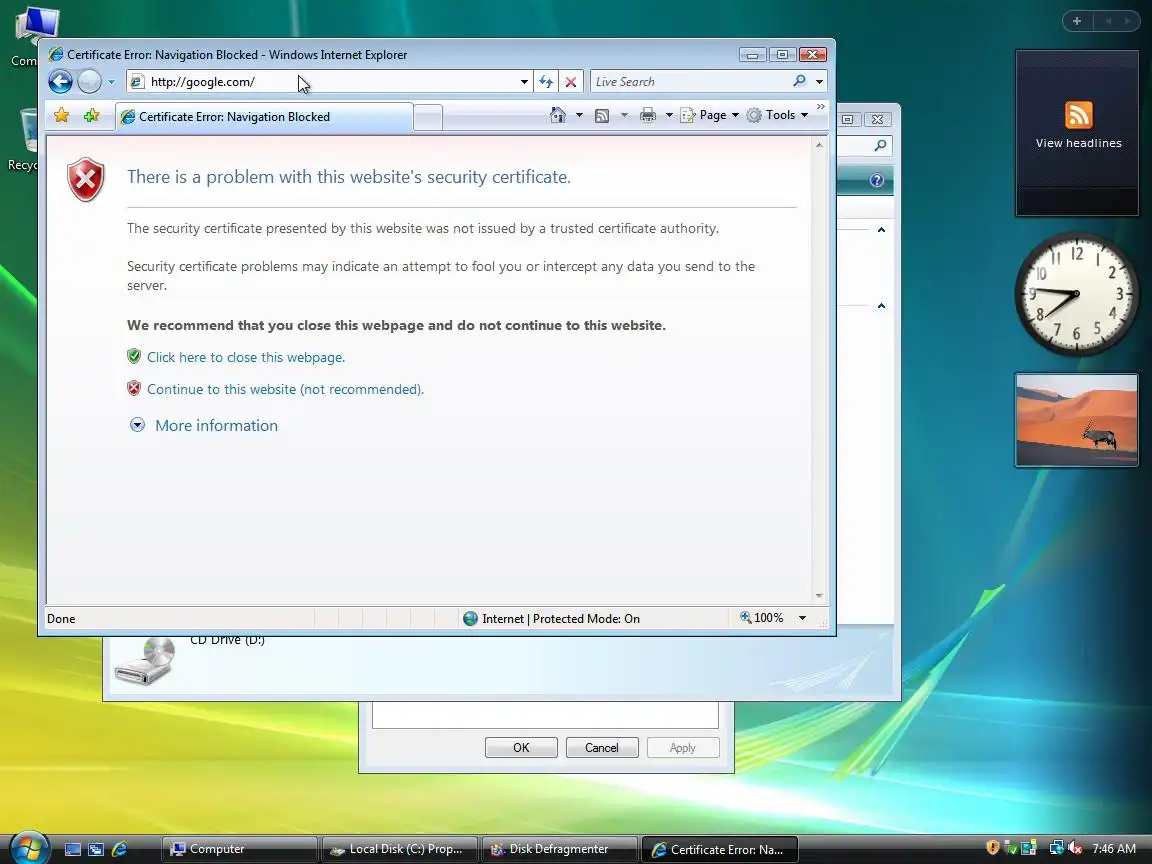The image size is (1152, 864).
Task: Open the Recent Pages dropdown arrow
Action: (112, 82)
